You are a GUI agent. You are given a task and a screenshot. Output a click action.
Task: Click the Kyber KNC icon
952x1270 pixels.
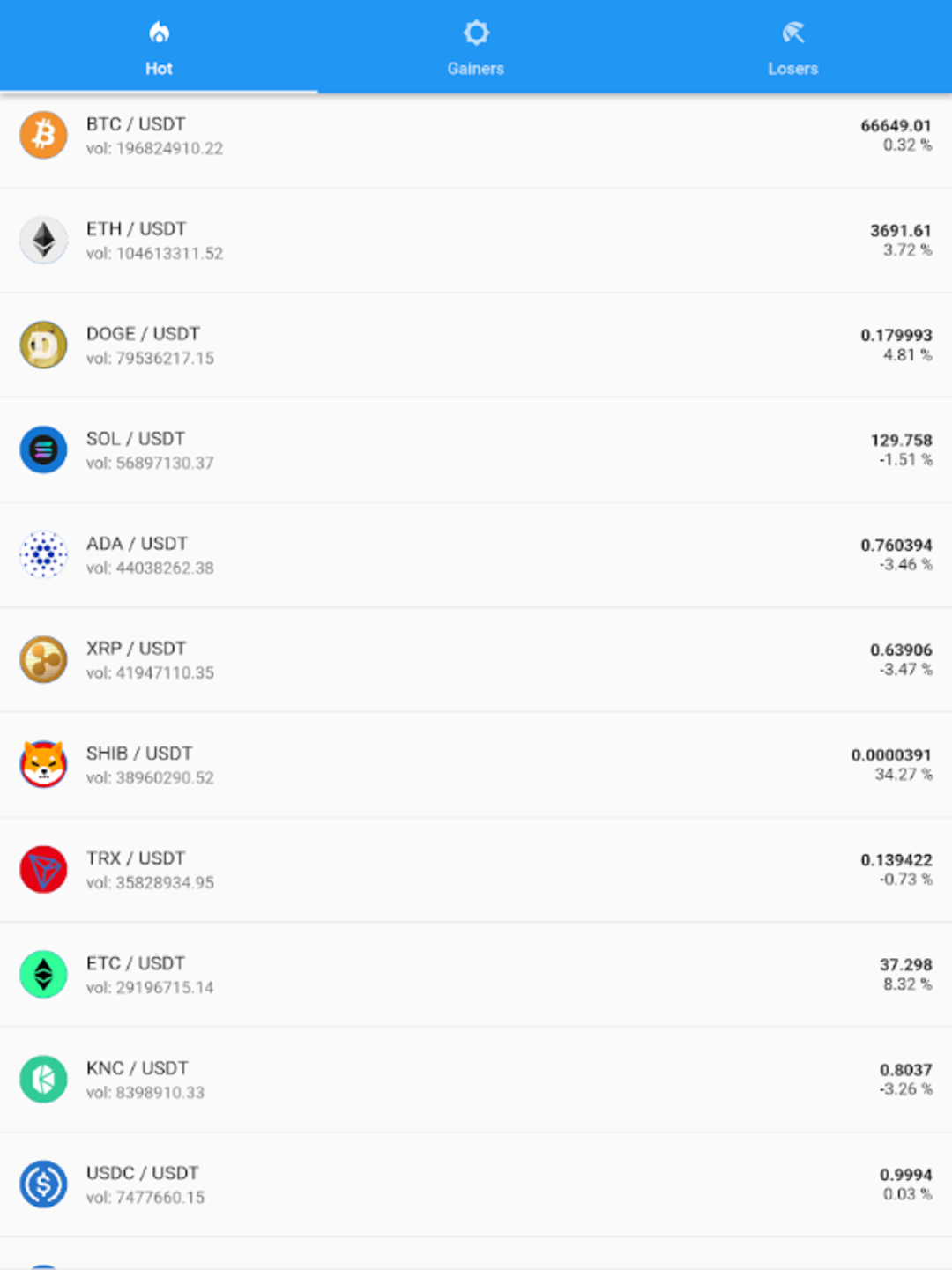click(43, 1079)
